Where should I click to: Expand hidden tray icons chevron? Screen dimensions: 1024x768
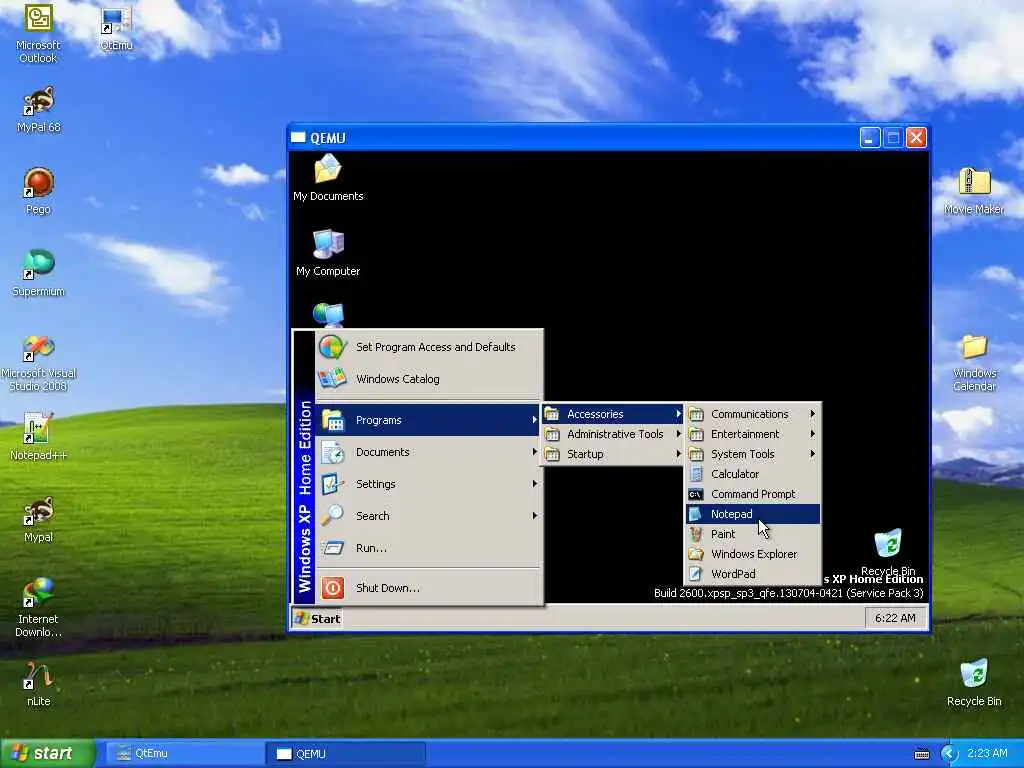tap(949, 754)
